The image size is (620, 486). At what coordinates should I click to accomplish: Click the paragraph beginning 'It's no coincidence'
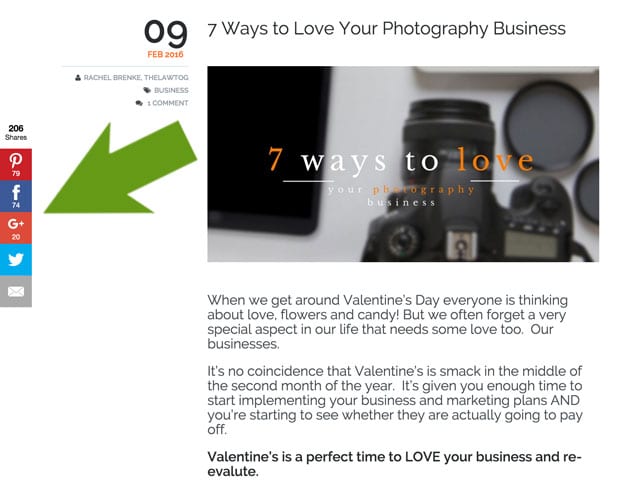395,400
